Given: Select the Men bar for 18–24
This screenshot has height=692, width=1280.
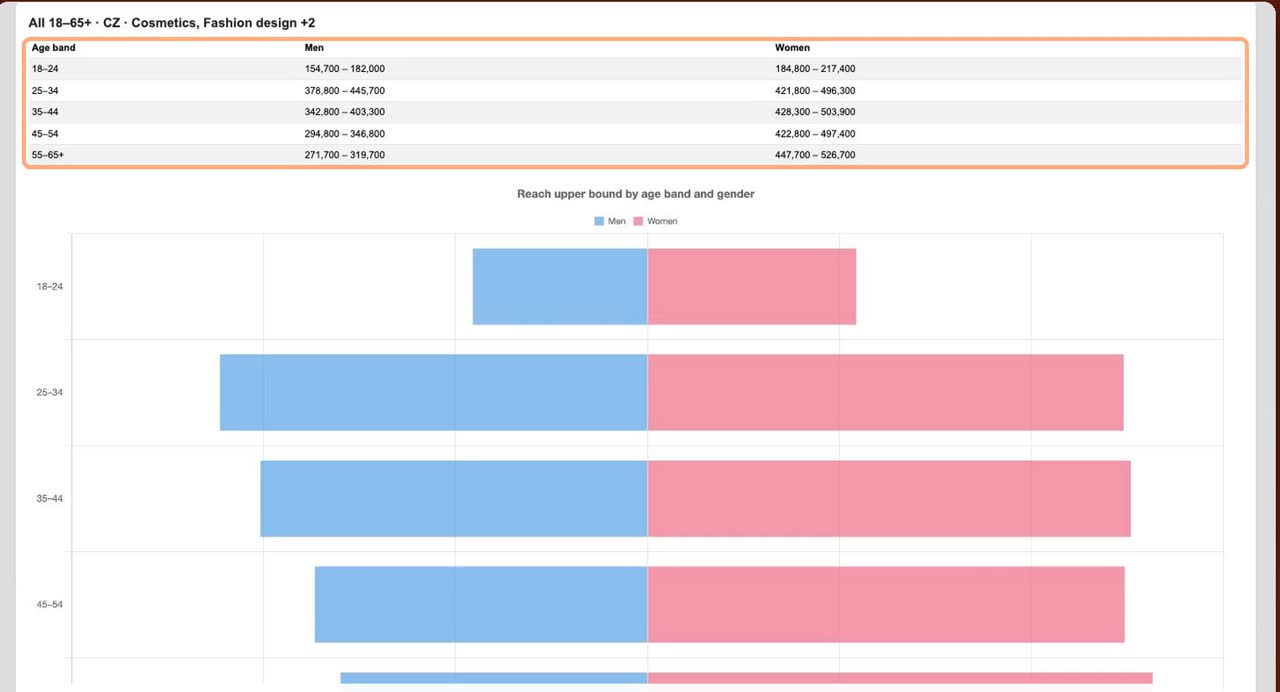Looking at the screenshot, I should (x=560, y=287).
